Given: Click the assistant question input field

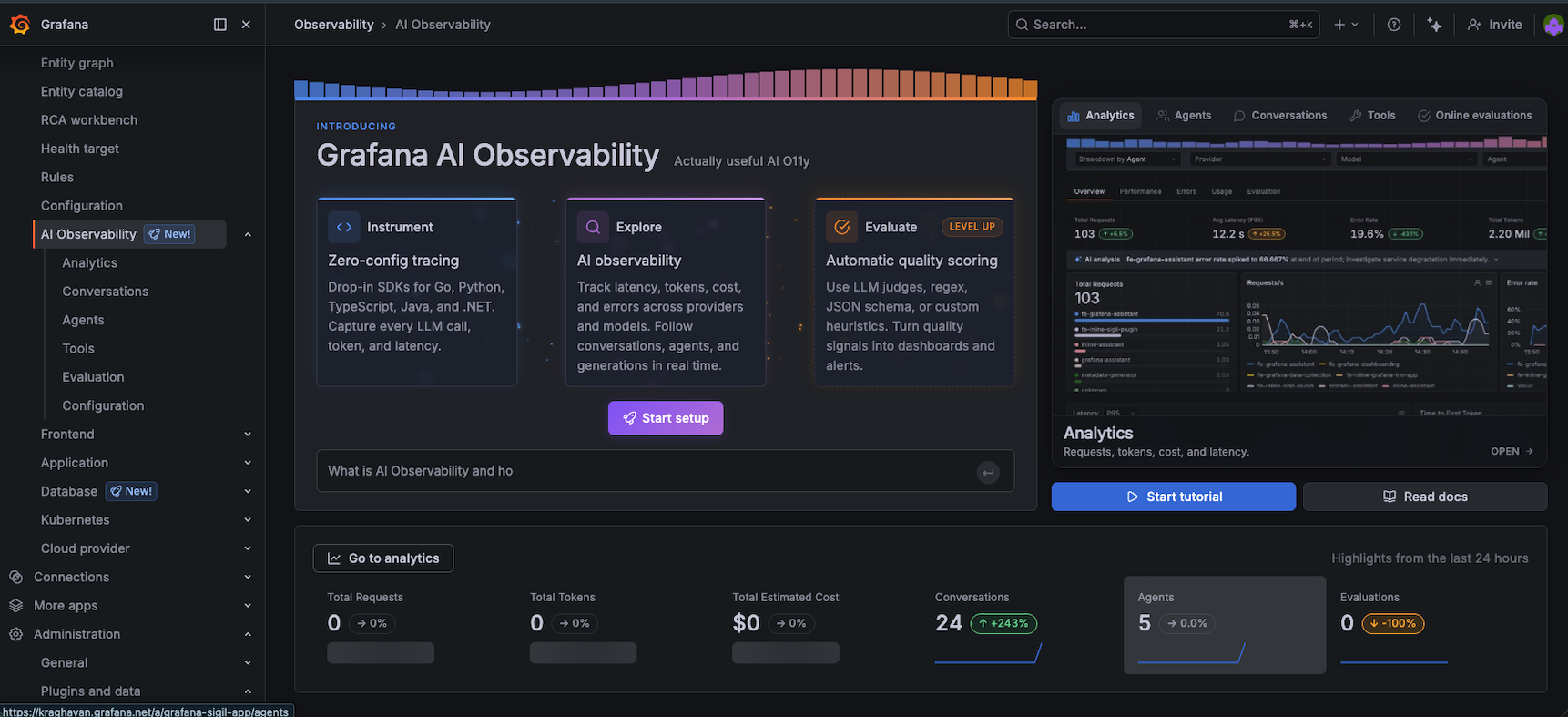Looking at the screenshot, I should (666, 471).
